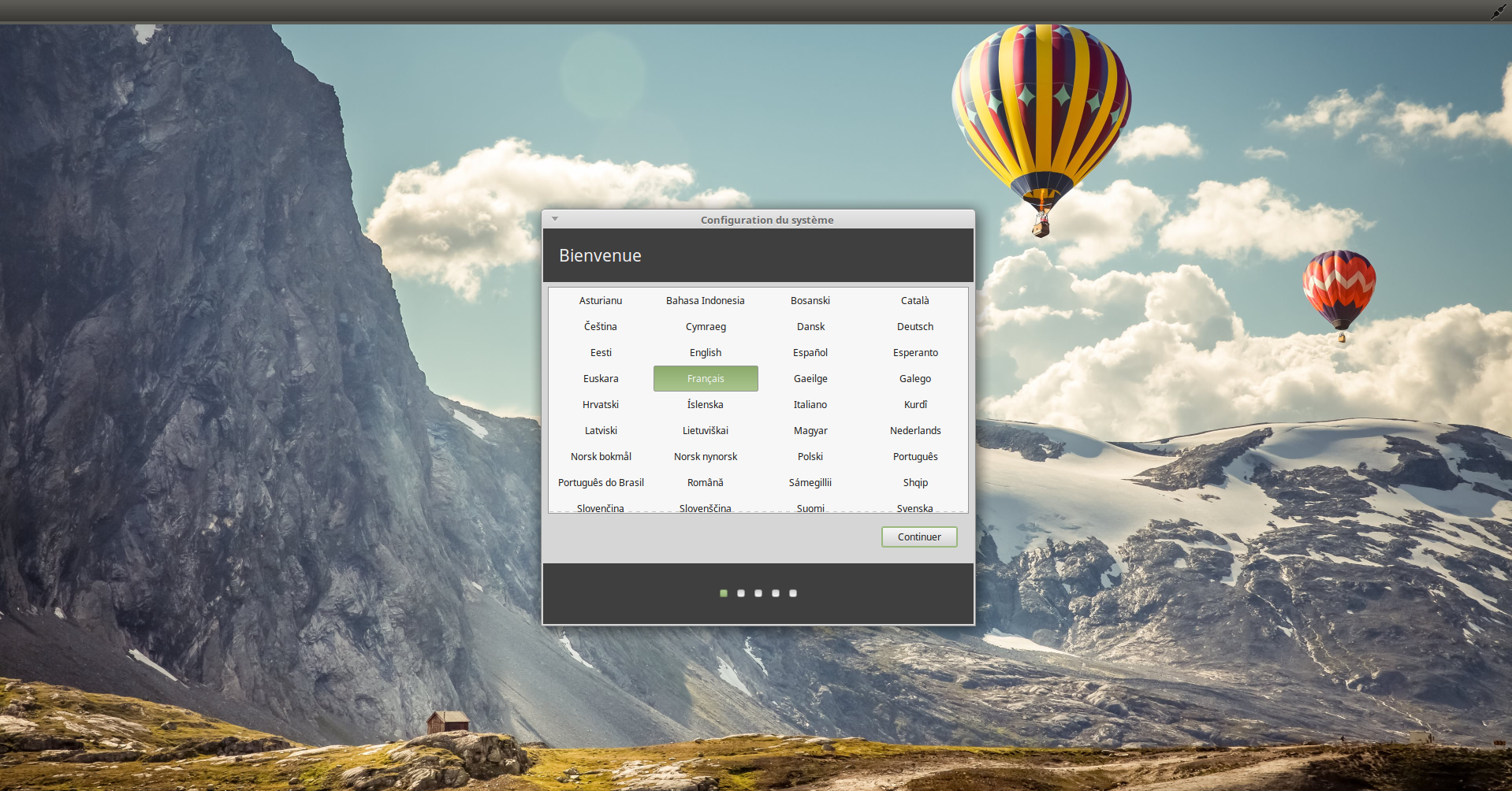This screenshot has height=791, width=1512.
Task: Click the Configuration du système title bar
Action: [766, 220]
